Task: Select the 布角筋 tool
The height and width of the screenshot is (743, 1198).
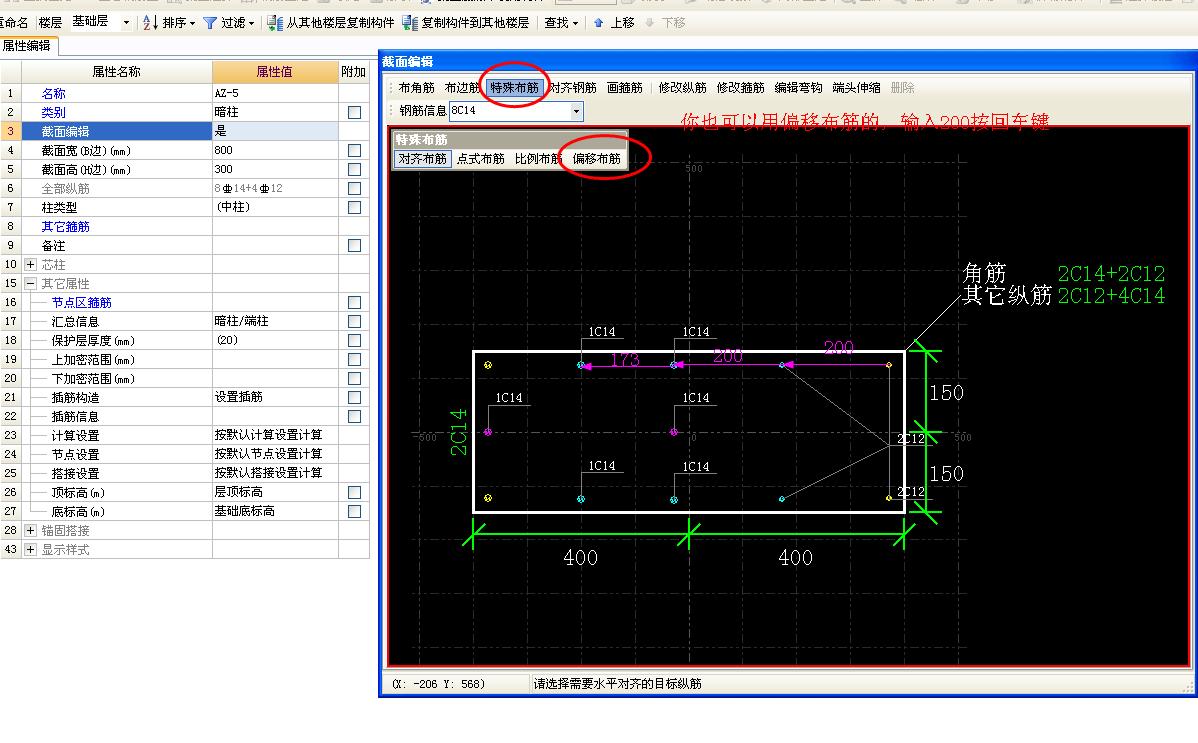Action: point(416,88)
